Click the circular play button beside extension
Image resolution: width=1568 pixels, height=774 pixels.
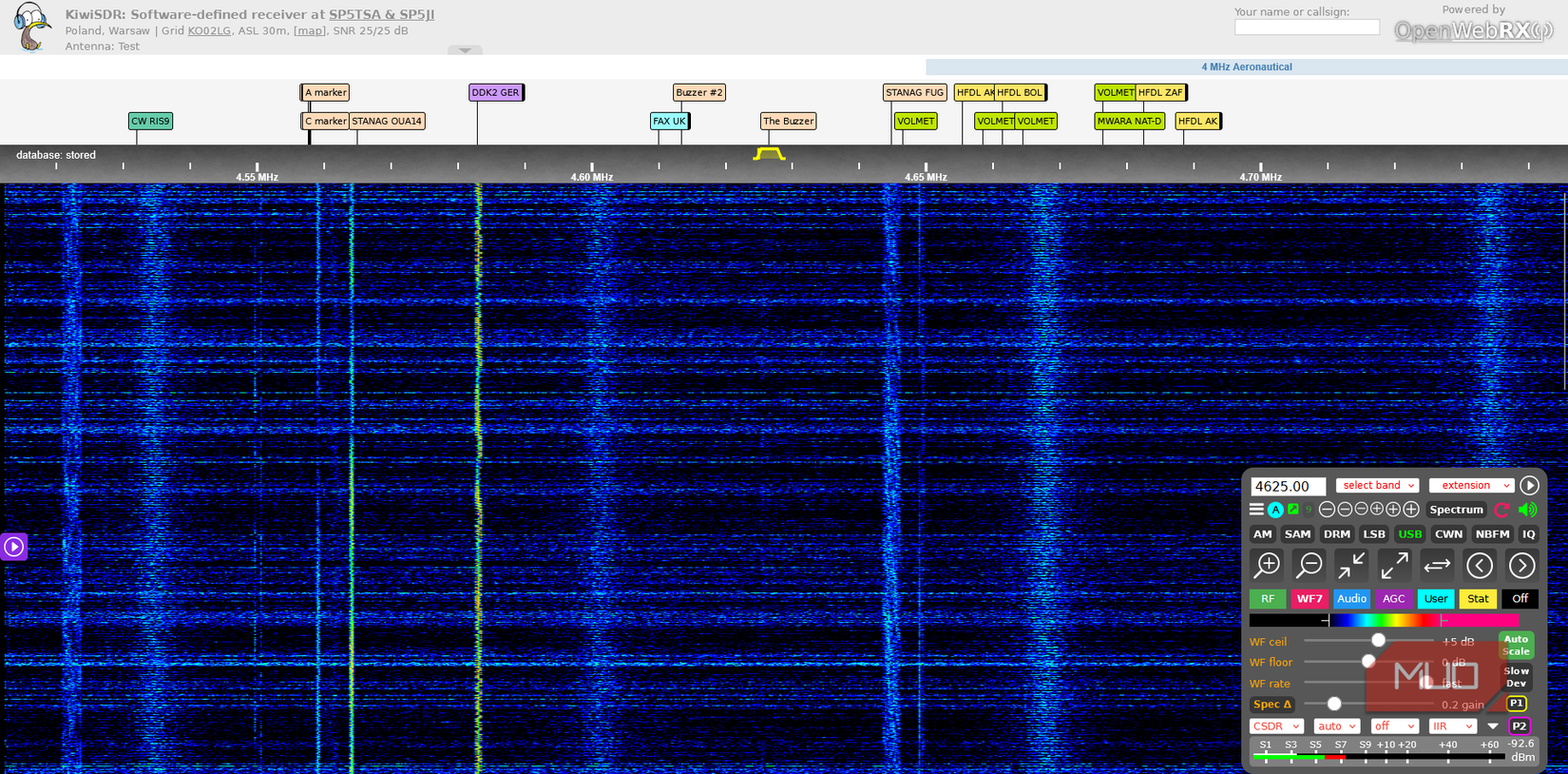(x=1528, y=485)
